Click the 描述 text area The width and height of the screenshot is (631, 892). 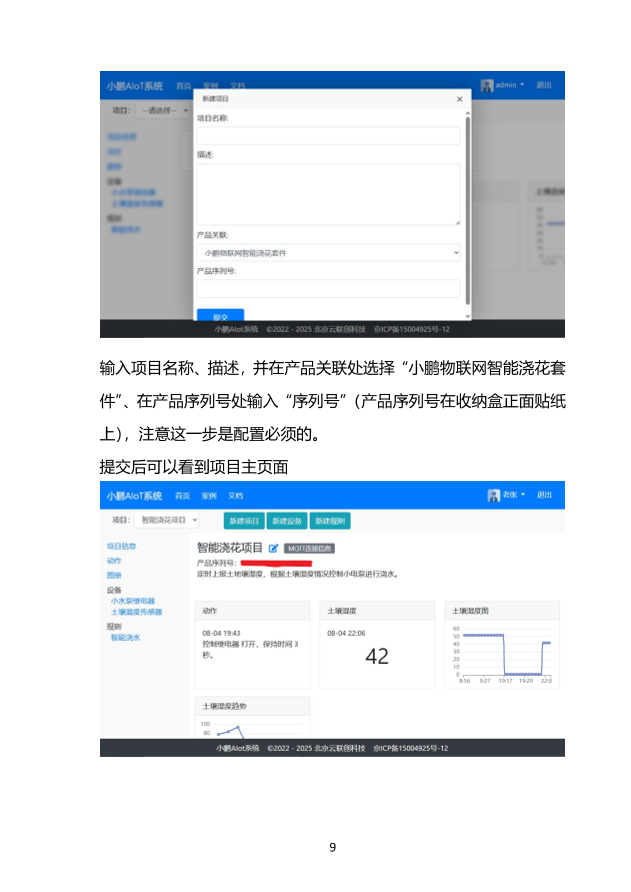pyautogui.click(x=328, y=193)
